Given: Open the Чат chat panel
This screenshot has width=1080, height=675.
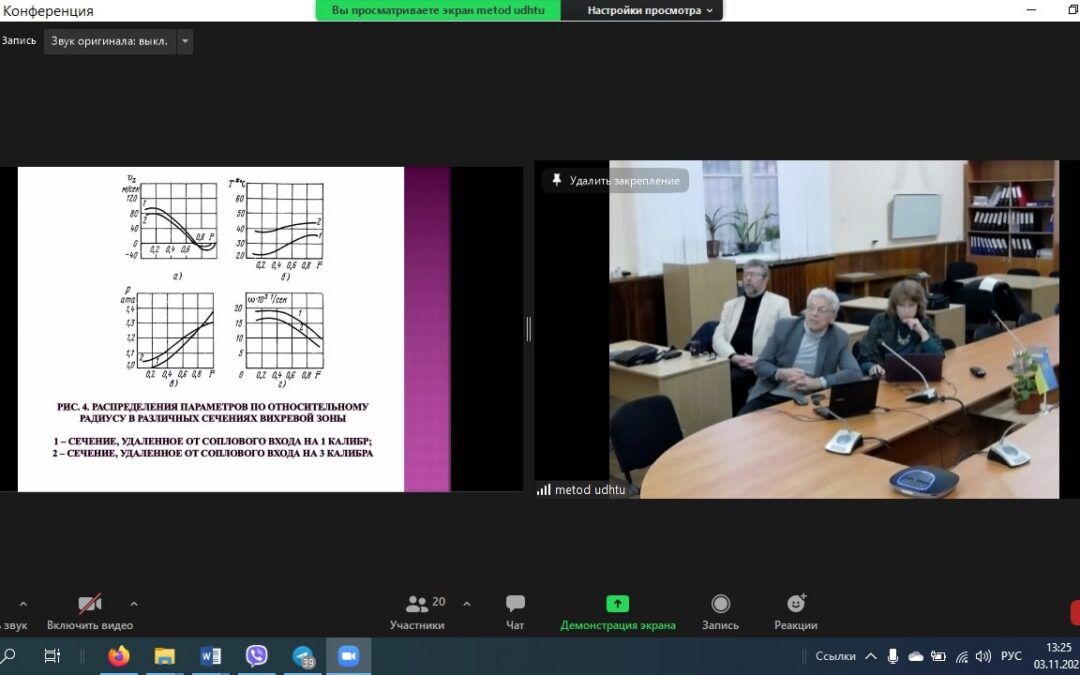Looking at the screenshot, I should click(515, 612).
